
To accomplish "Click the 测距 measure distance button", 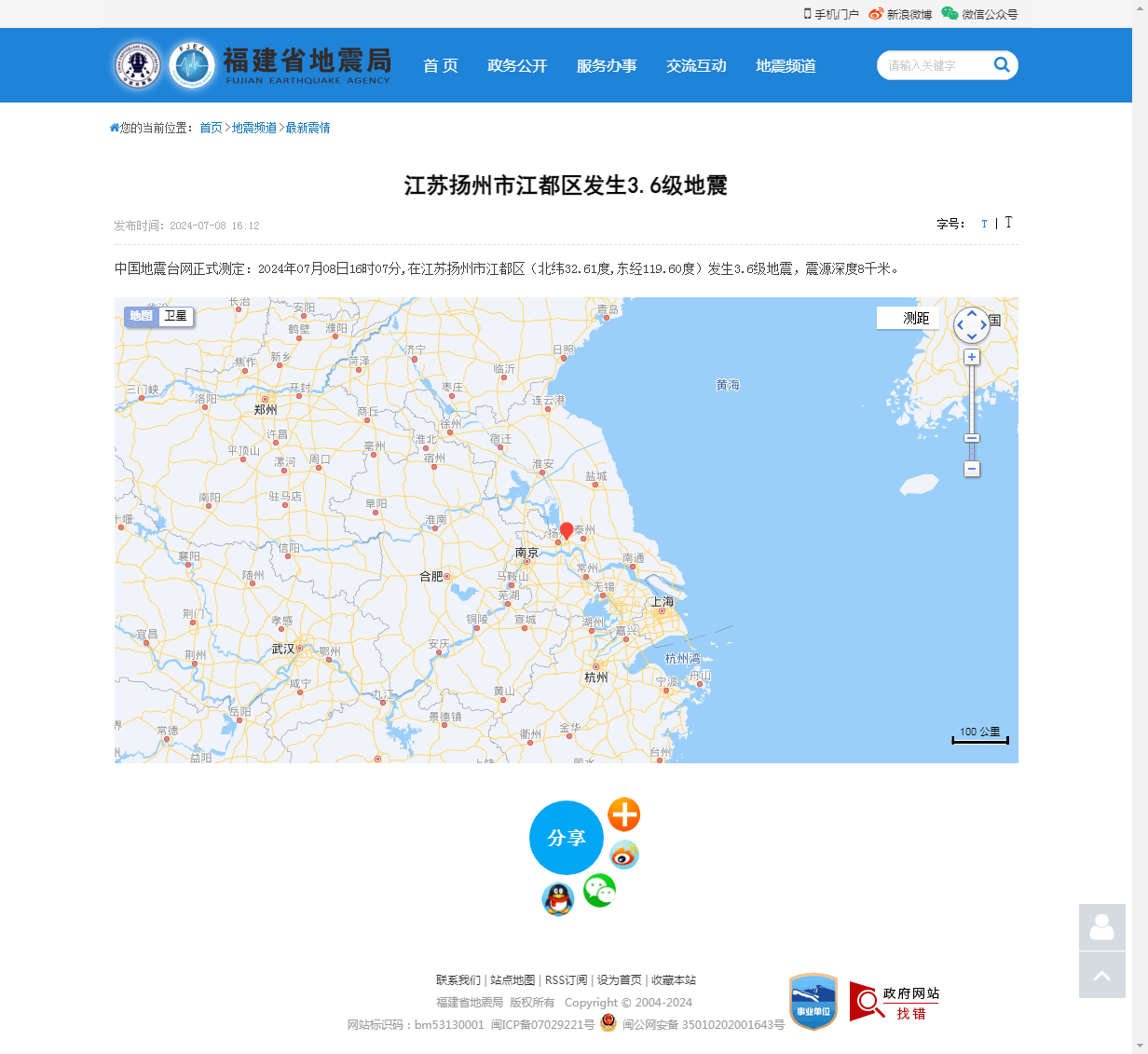I will coord(915,318).
